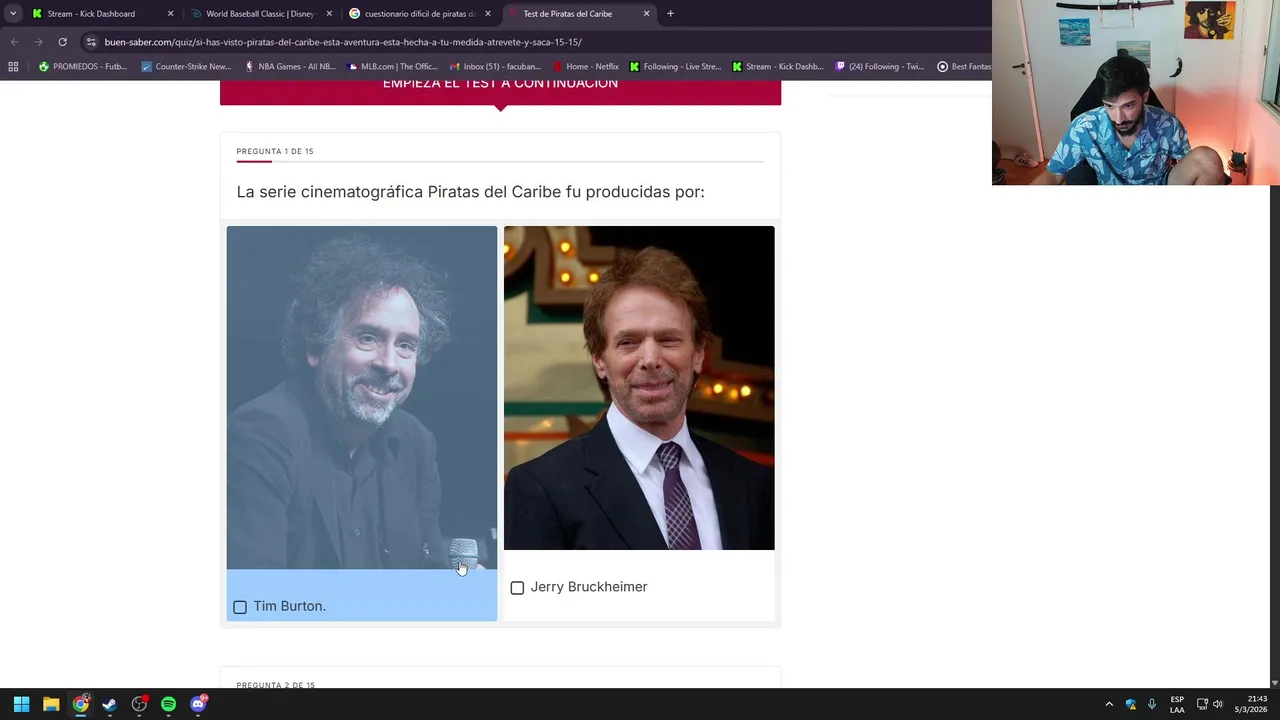Open the Chrome apps grid
The image size is (1280, 720).
[13, 67]
